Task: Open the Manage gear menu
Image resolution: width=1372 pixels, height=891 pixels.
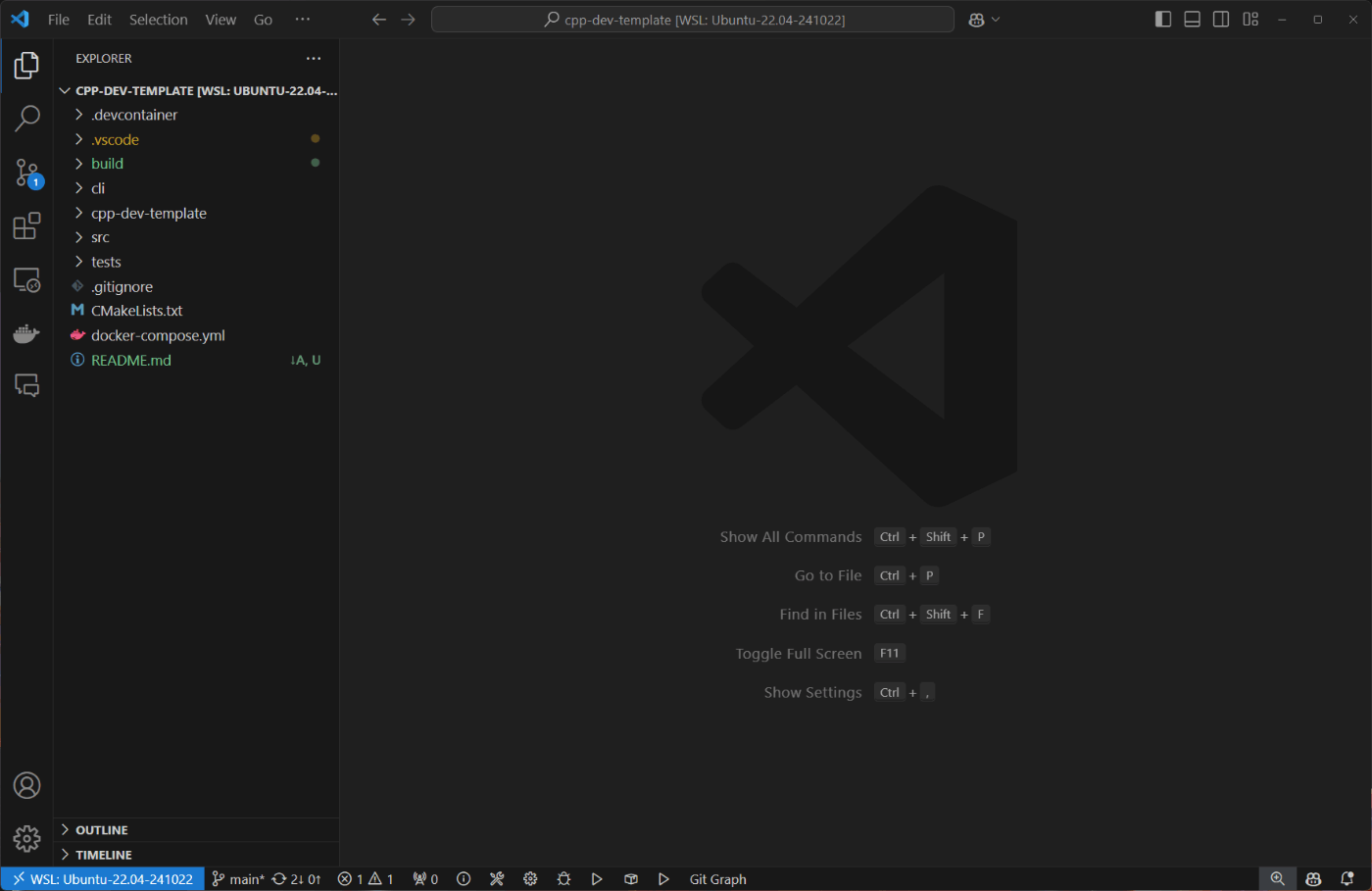Action: coord(26,839)
